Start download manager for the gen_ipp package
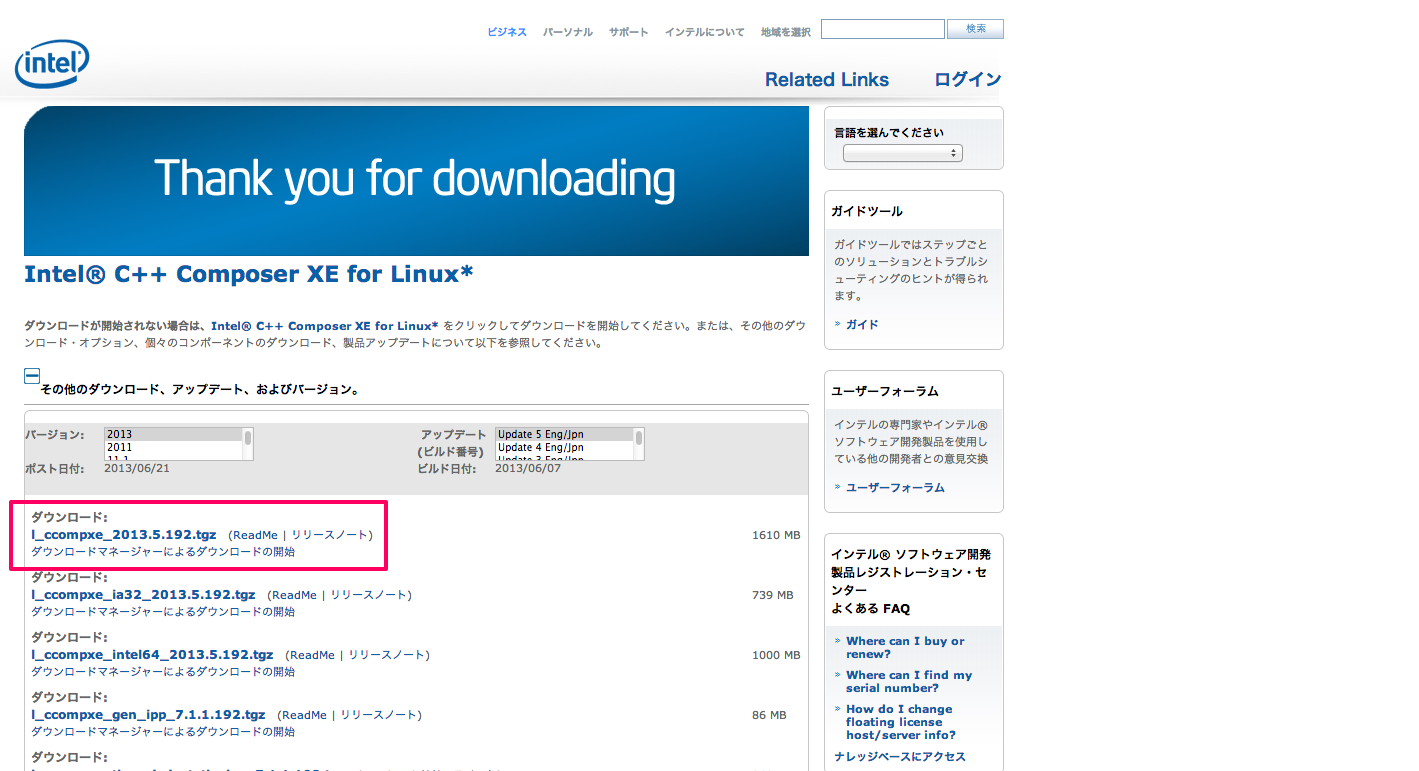The width and height of the screenshot is (1419, 771). [163, 732]
